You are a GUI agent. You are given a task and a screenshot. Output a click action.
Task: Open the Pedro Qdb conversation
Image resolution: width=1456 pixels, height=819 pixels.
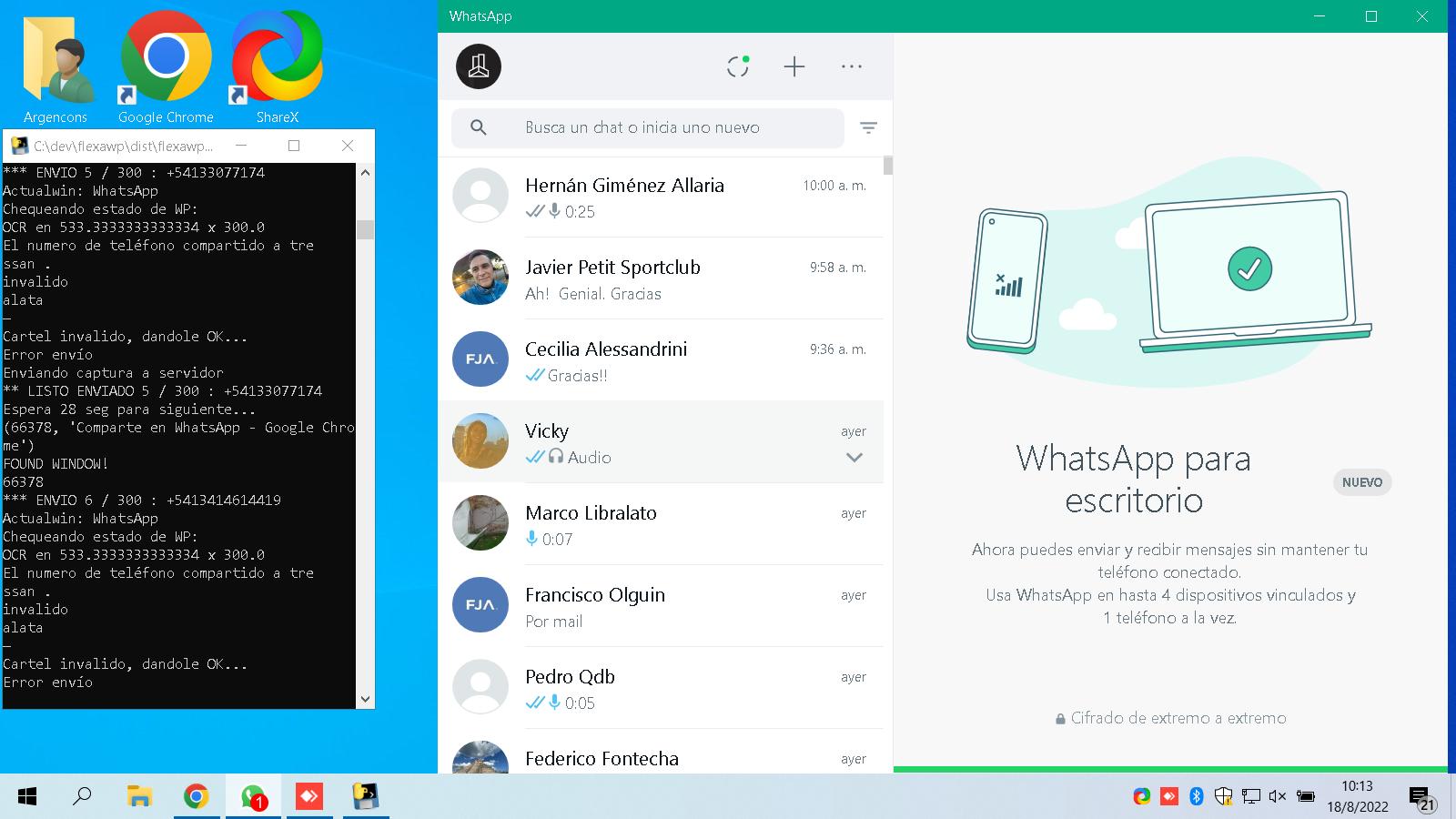pos(661,688)
